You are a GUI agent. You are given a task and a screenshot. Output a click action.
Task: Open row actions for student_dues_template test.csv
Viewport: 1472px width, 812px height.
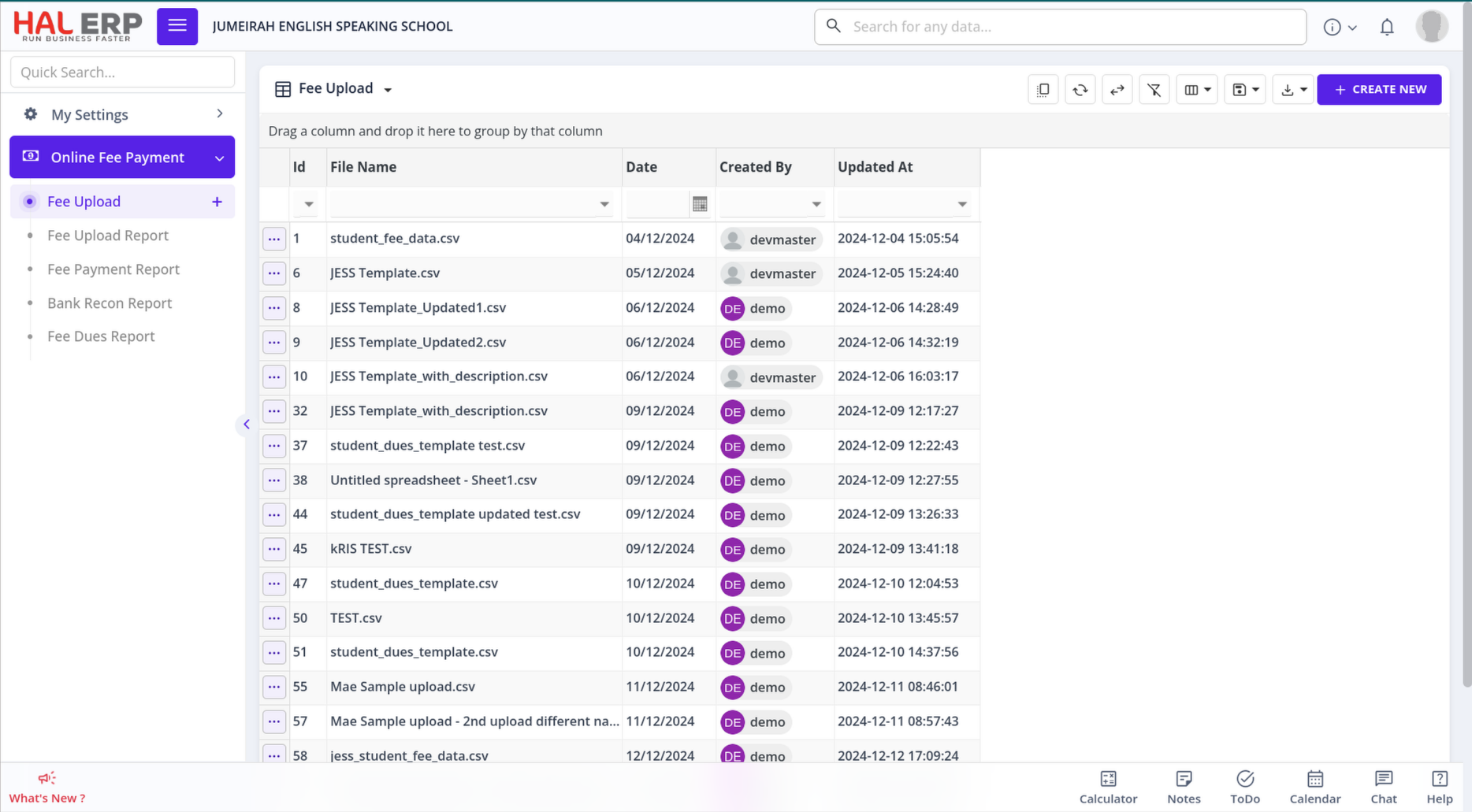(x=274, y=446)
